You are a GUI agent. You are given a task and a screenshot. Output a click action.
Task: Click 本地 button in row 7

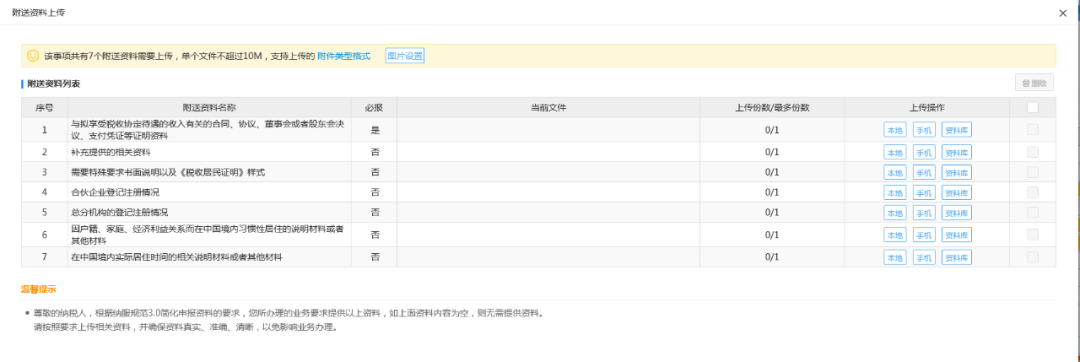(895, 257)
